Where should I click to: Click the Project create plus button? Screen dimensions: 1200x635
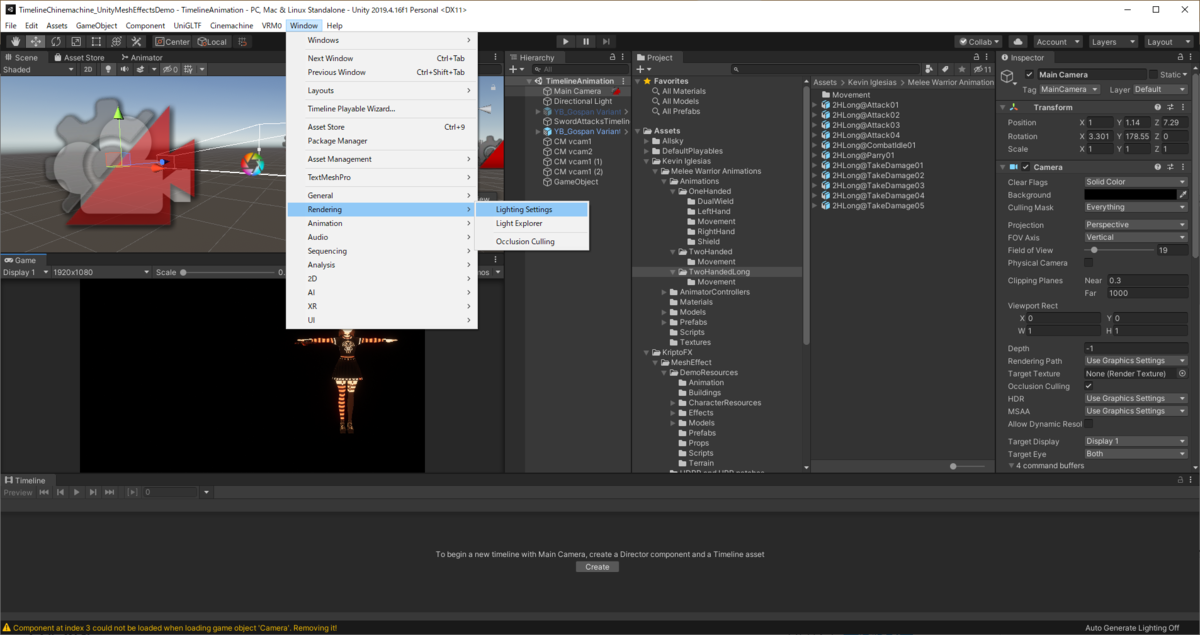(643, 70)
